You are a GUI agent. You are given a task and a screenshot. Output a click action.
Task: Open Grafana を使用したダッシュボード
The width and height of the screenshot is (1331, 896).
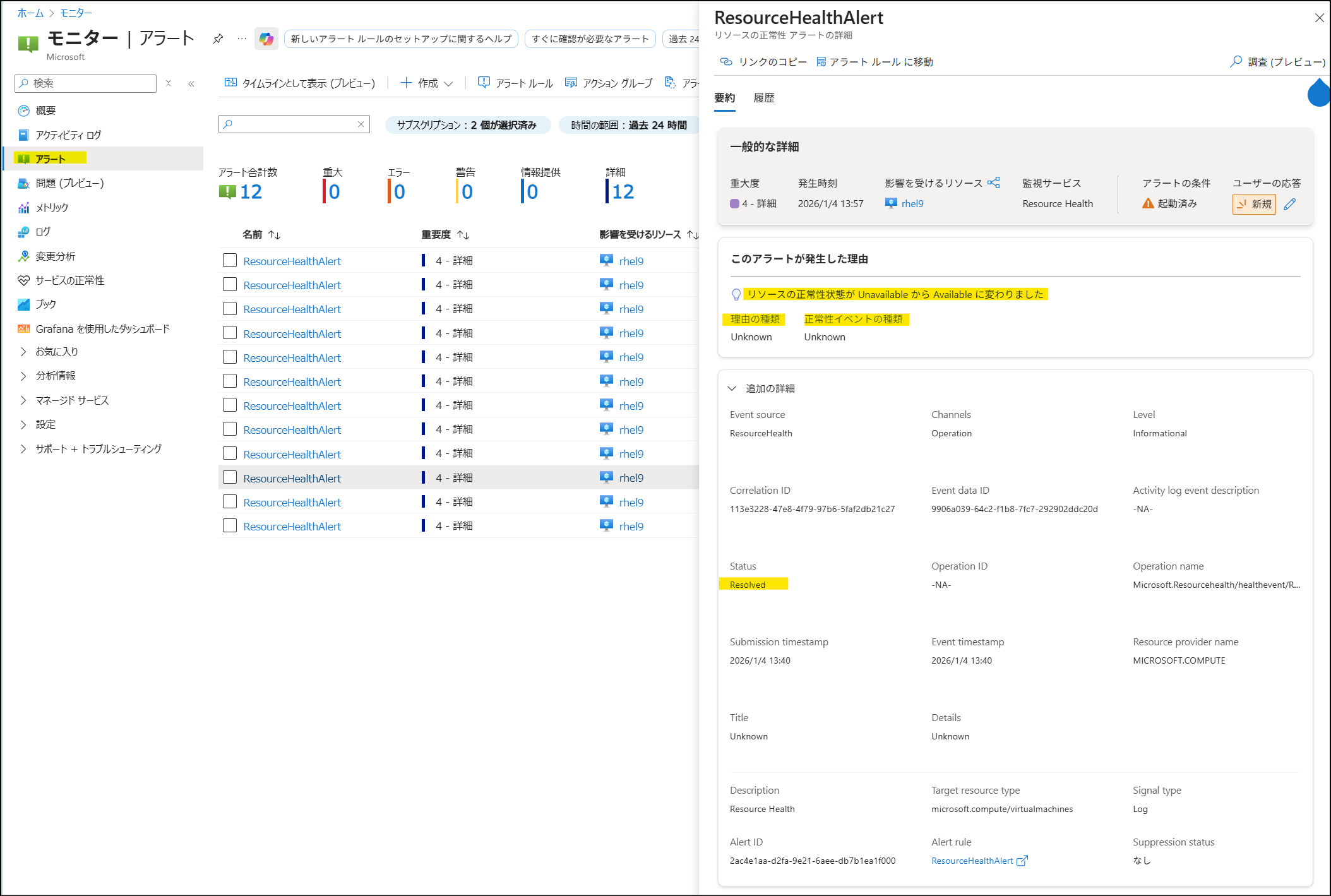tap(102, 329)
